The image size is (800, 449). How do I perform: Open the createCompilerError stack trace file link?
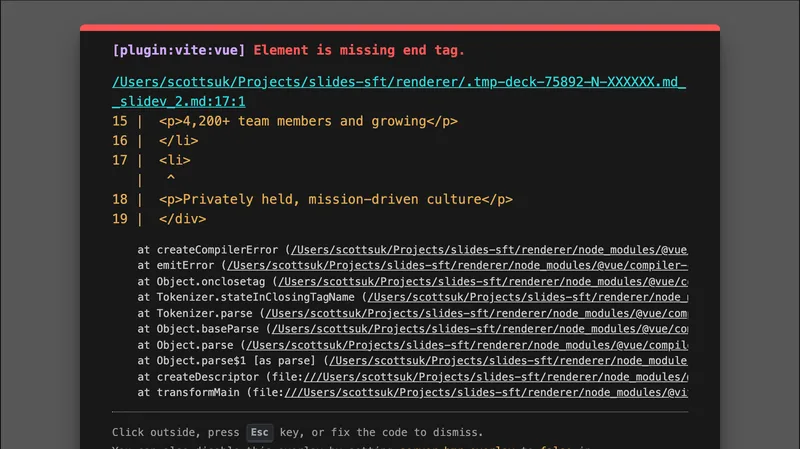click(x=488, y=249)
